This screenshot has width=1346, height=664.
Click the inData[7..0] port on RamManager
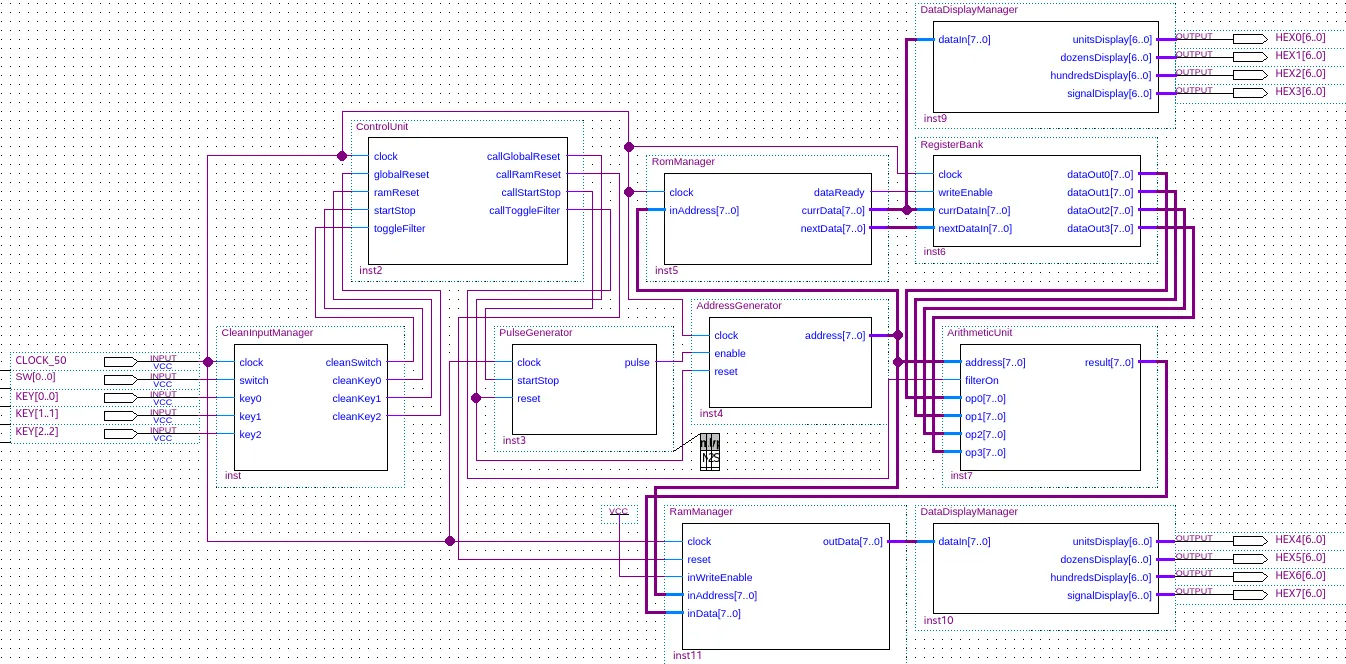click(713, 613)
